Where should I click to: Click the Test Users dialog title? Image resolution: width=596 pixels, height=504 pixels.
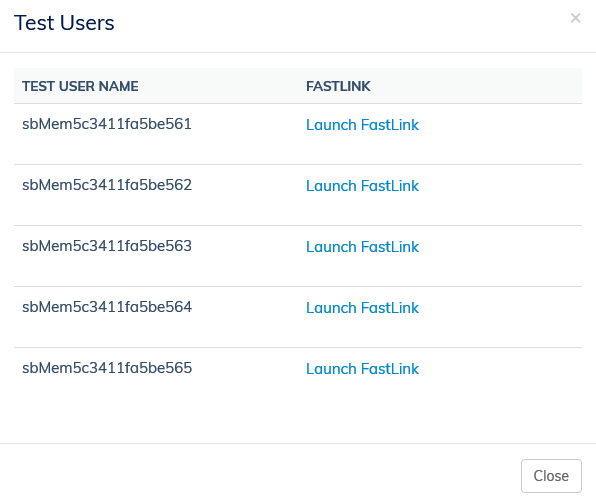tap(64, 23)
